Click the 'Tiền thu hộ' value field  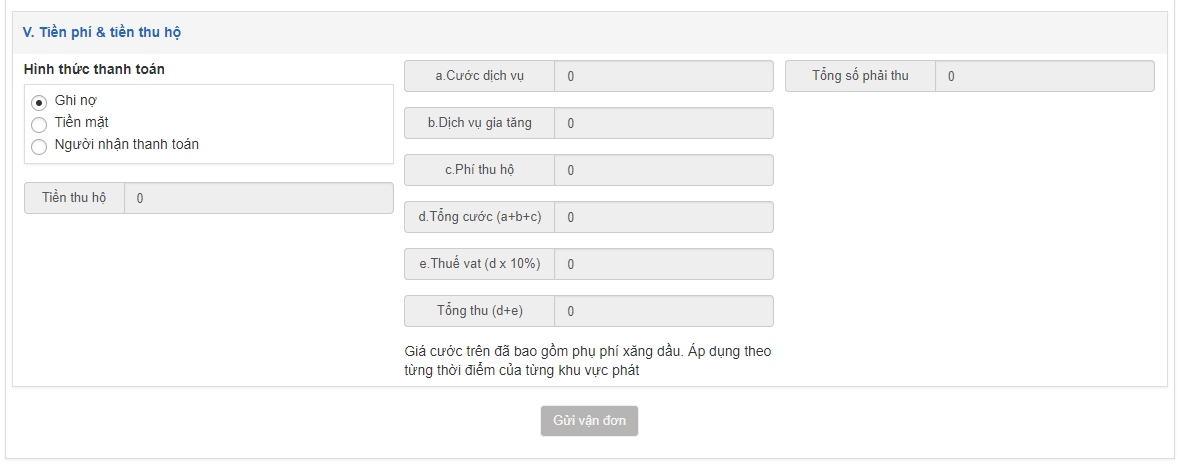(x=258, y=198)
